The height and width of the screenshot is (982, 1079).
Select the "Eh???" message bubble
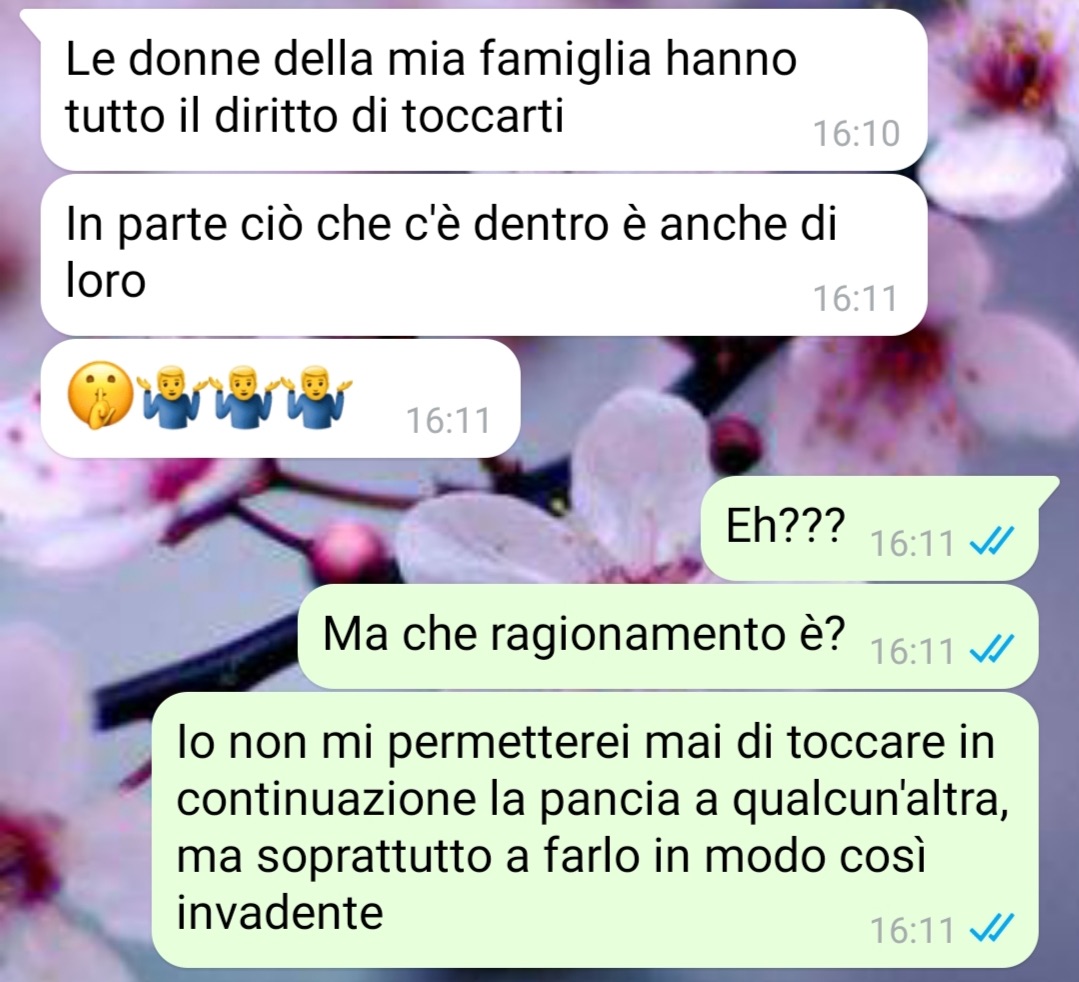870,528
